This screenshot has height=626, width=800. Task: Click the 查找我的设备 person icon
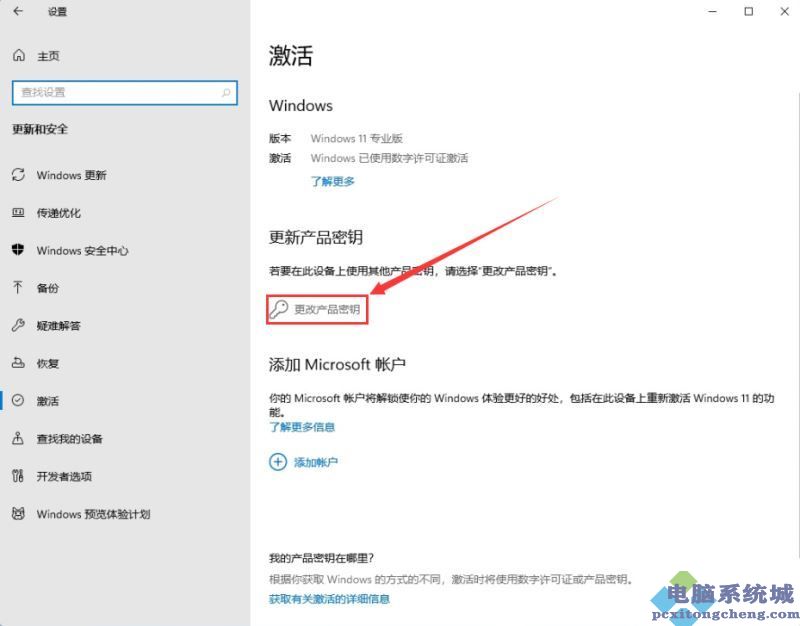(18, 438)
